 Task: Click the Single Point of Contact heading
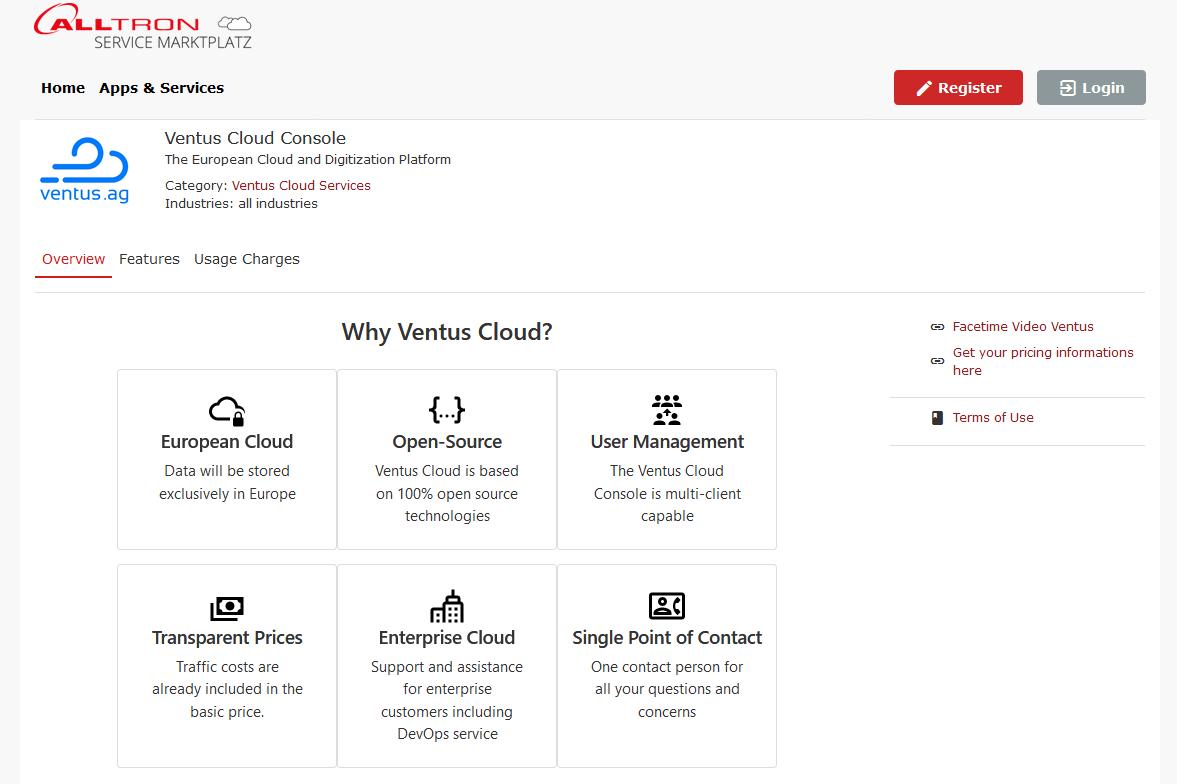[667, 638]
